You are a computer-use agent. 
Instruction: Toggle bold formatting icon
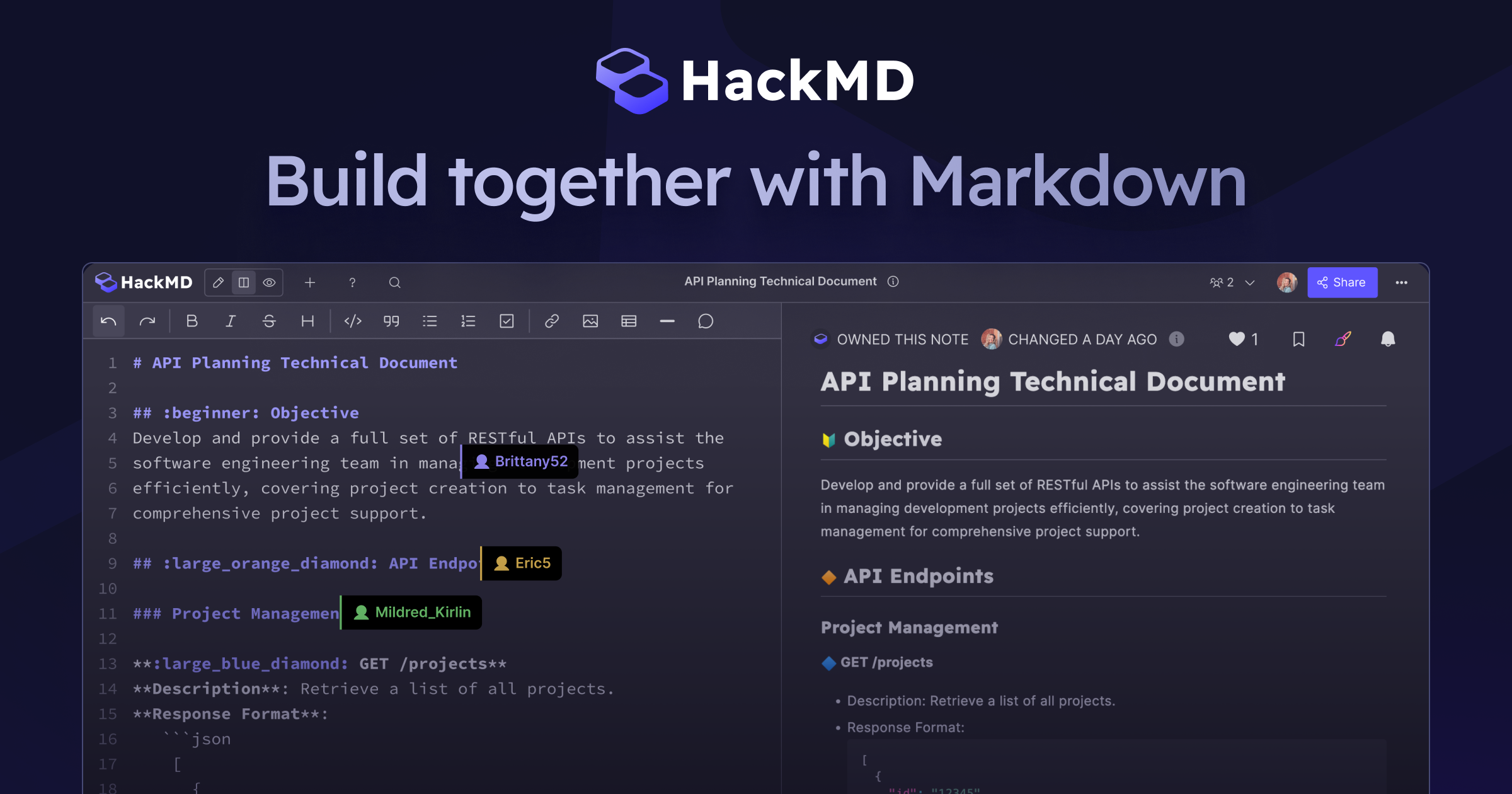(190, 321)
